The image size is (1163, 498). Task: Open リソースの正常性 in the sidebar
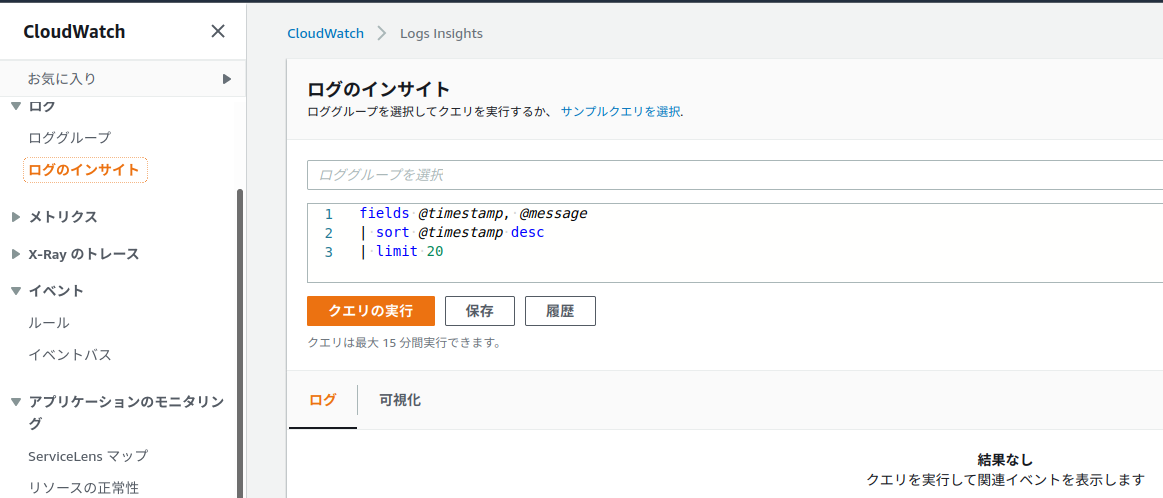pos(83,488)
